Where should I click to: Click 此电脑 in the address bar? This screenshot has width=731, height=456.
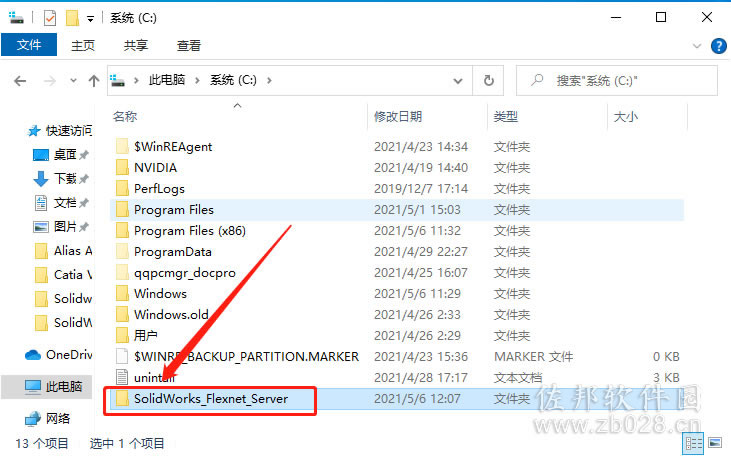click(166, 80)
